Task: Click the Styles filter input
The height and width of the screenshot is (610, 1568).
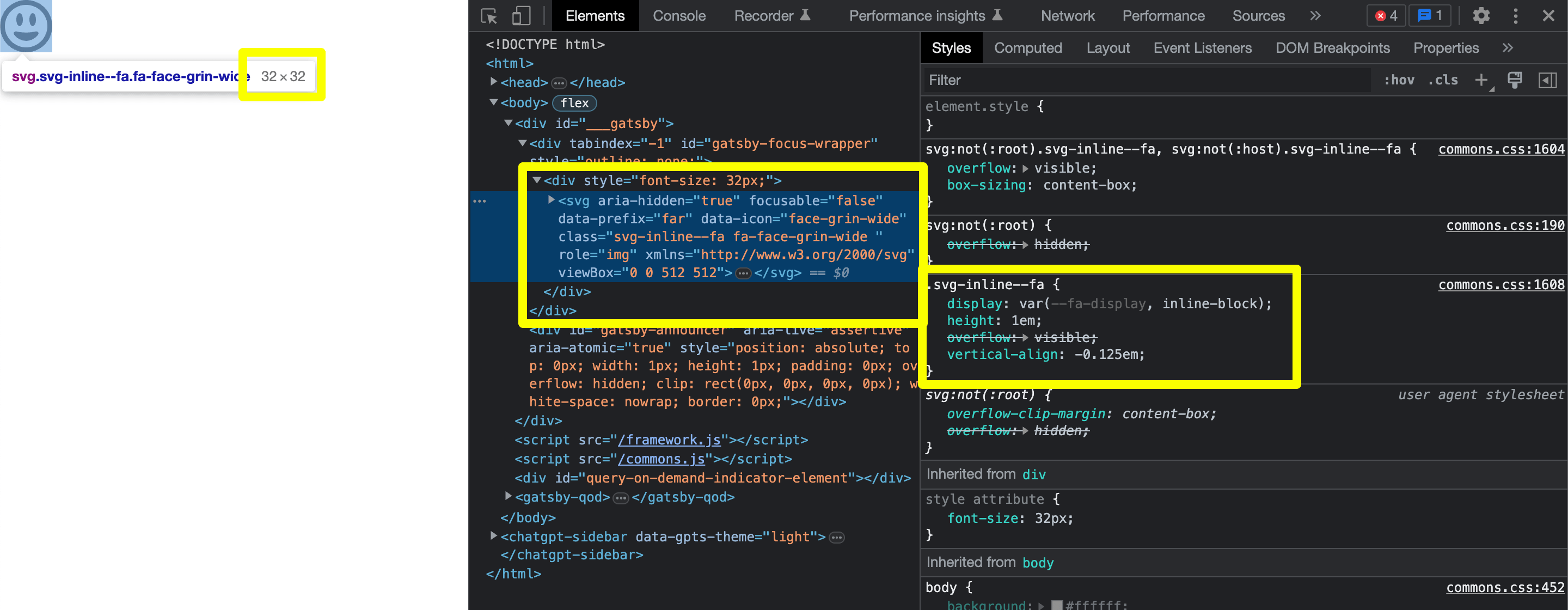Action: pos(1147,81)
